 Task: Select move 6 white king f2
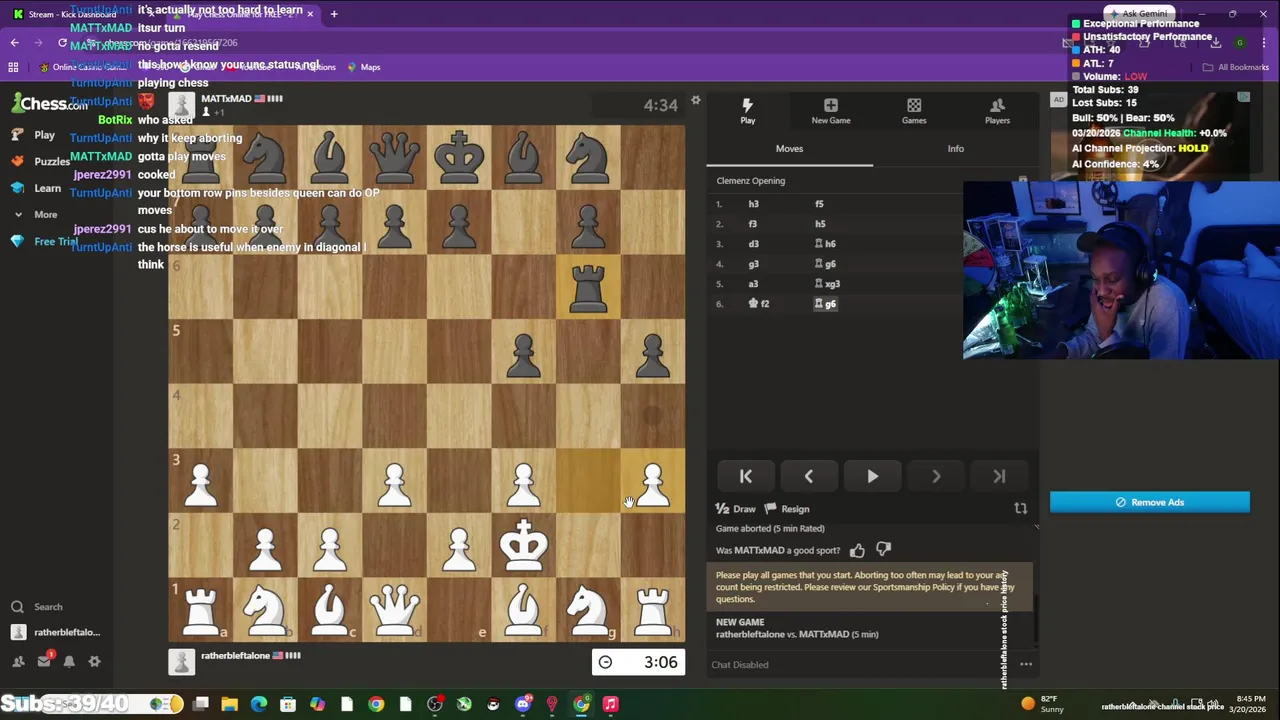point(759,304)
